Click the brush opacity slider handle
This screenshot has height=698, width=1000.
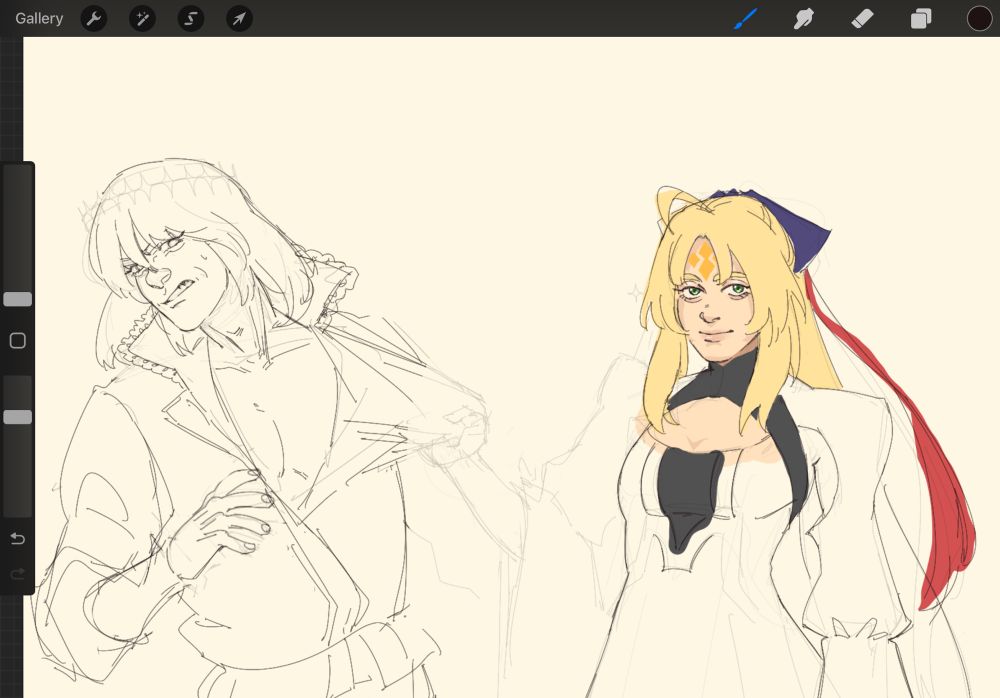(x=18, y=417)
